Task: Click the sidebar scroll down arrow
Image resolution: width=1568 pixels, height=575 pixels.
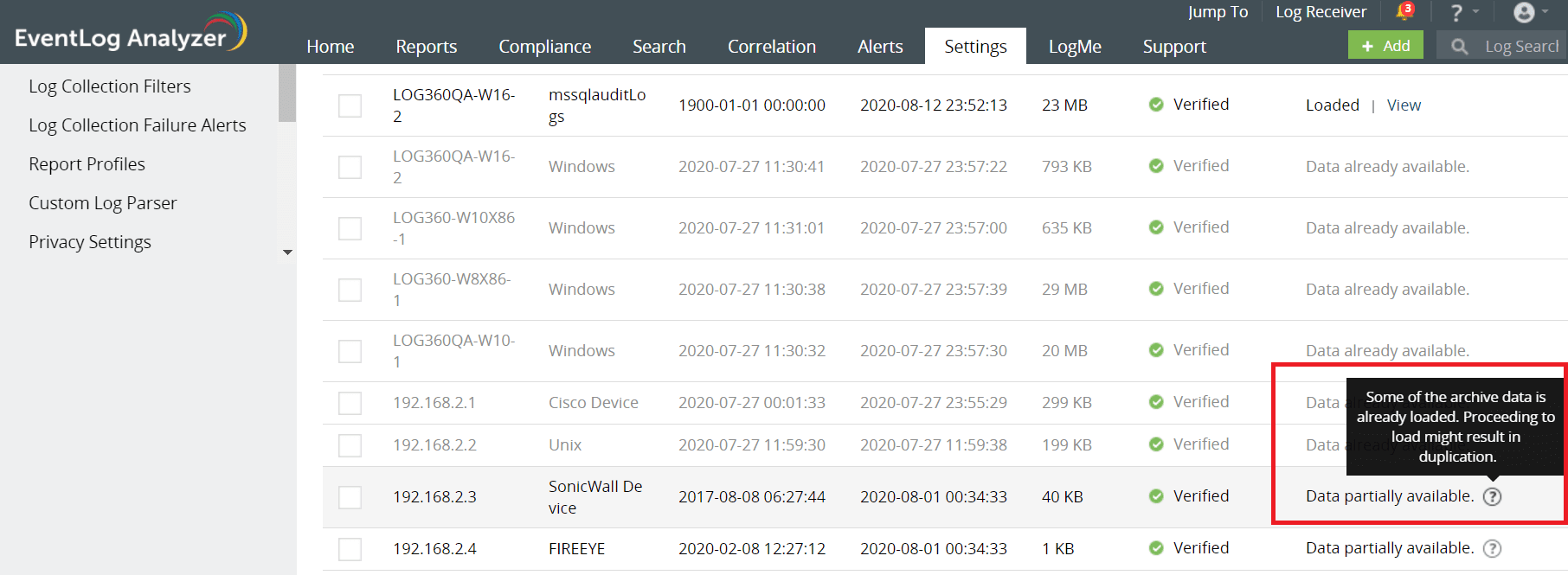Action: (x=287, y=252)
